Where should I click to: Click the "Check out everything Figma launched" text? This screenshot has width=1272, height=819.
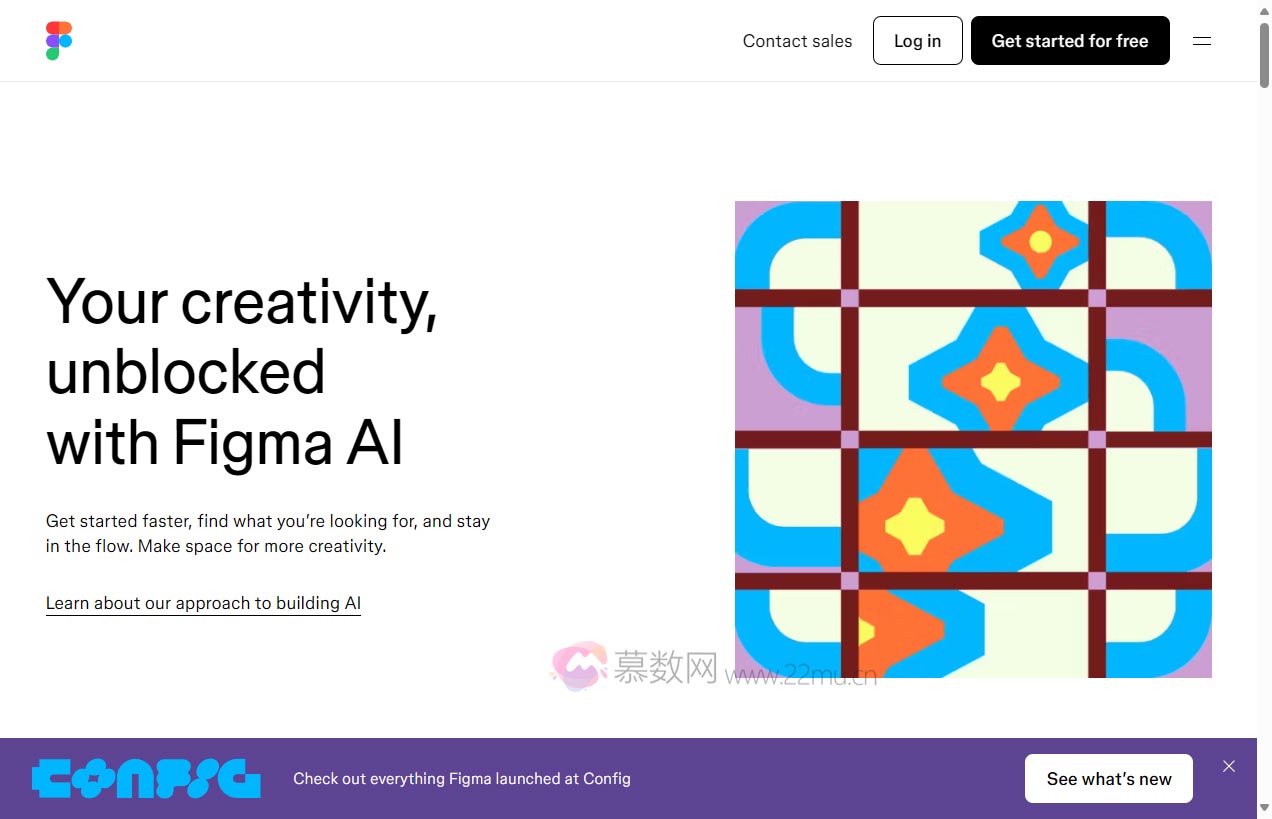pos(461,778)
